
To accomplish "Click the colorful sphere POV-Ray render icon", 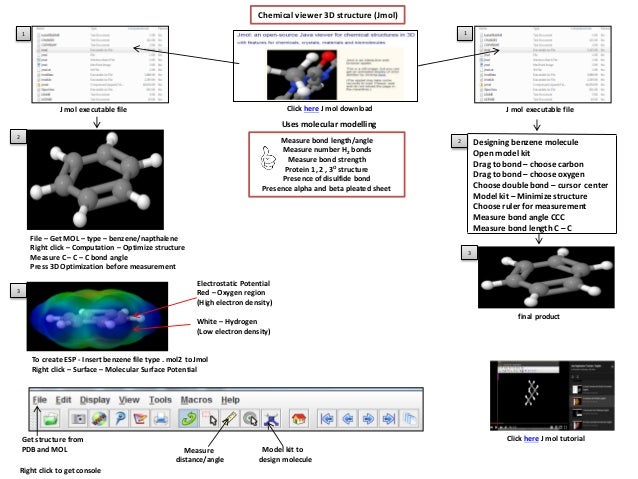I will 99,418.
